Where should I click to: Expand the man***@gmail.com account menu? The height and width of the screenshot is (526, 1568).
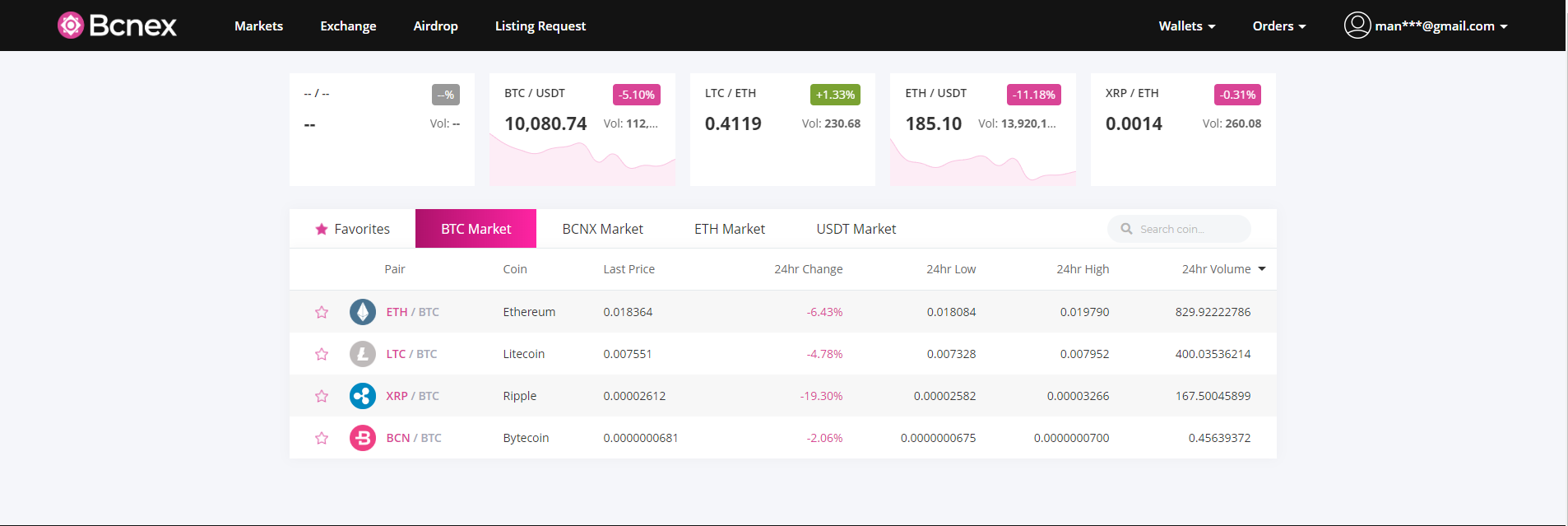pyautogui.click(x=1441, y=26)
